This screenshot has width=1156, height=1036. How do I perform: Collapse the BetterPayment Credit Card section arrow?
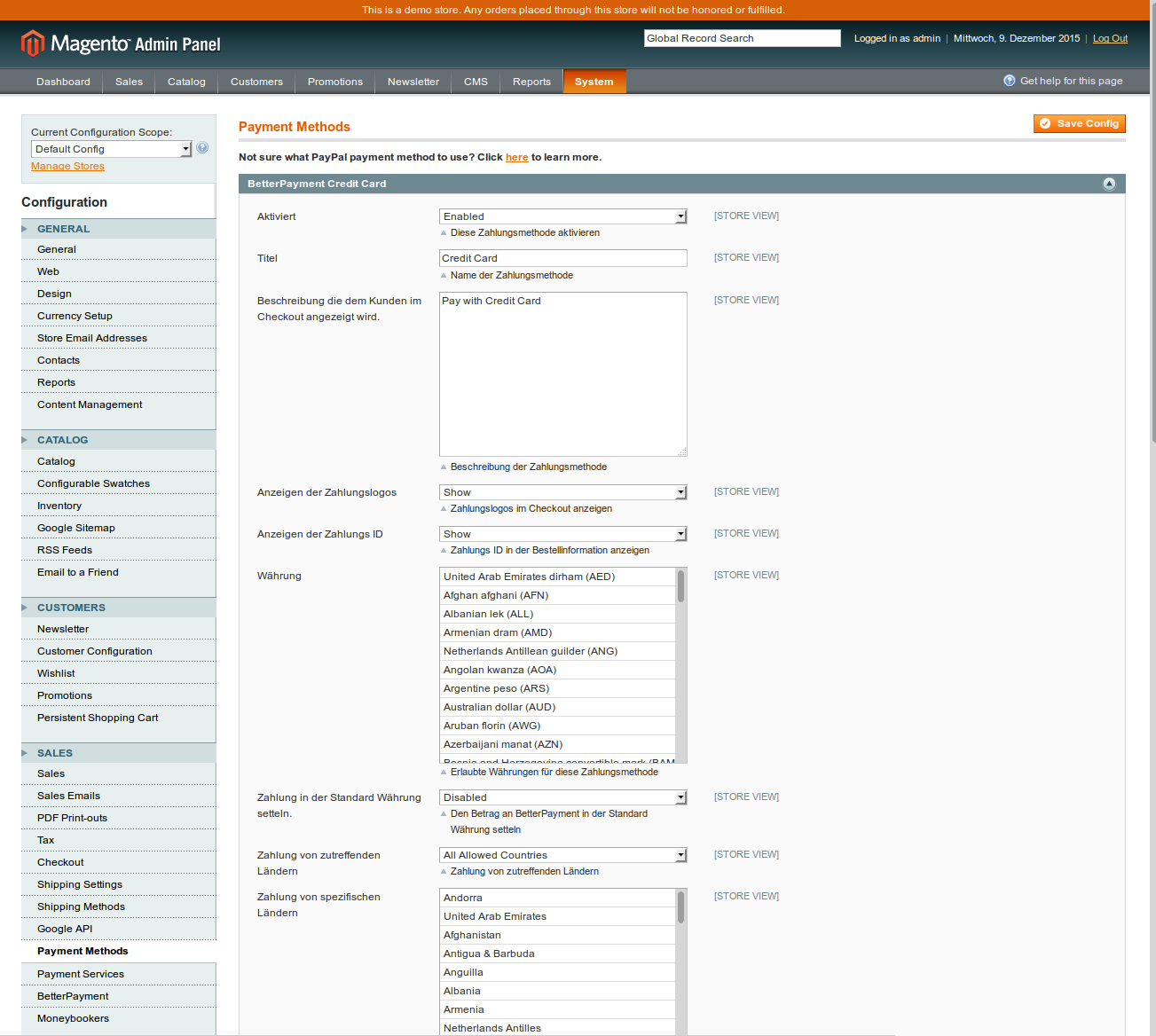pos(1109,184)
